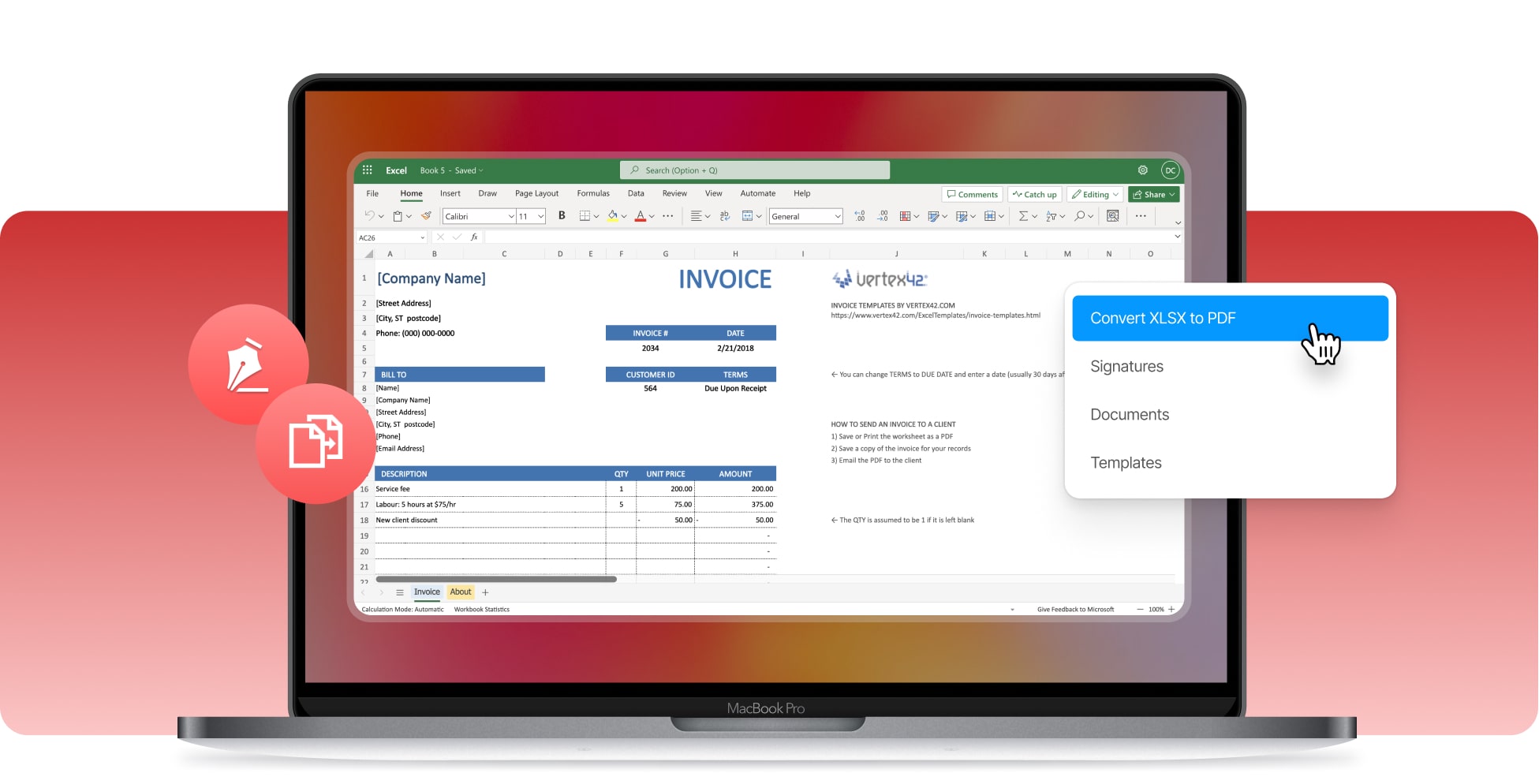Viewport: 1539px width, 784px height.
Task: Click the Comments button
Action: pos(973,195)
